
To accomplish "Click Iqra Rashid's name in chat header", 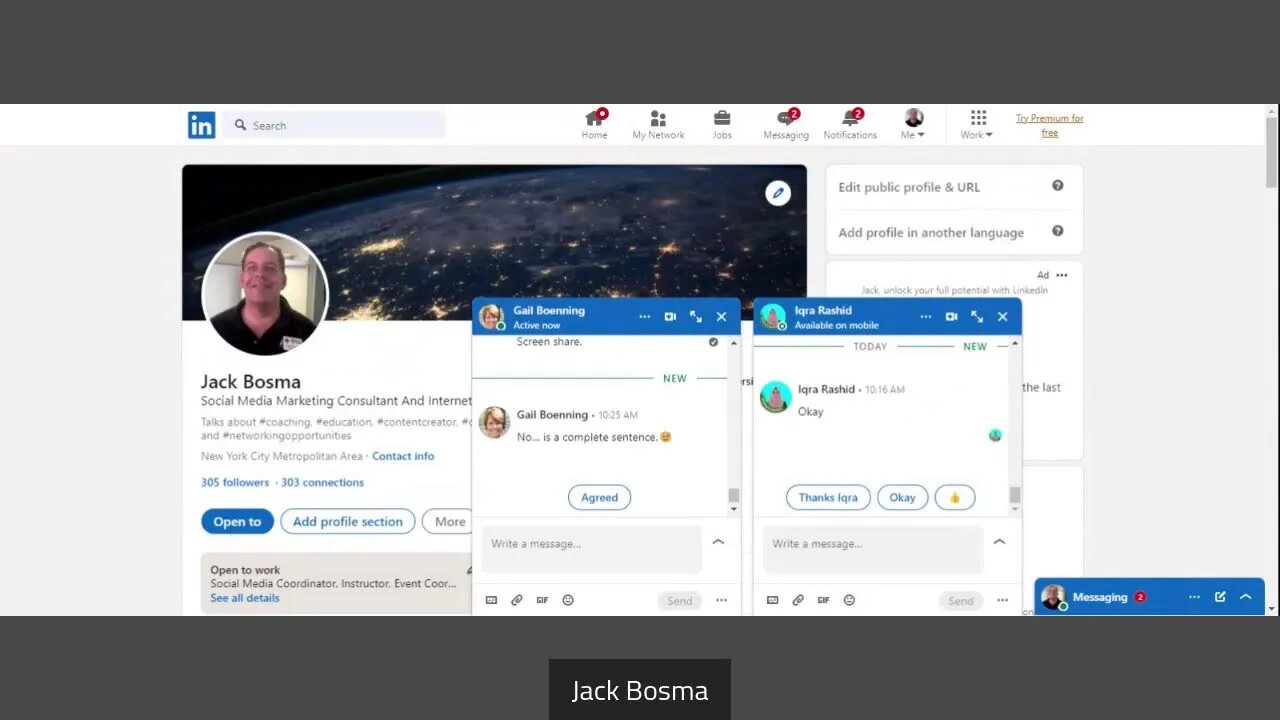I will [823, 310].
